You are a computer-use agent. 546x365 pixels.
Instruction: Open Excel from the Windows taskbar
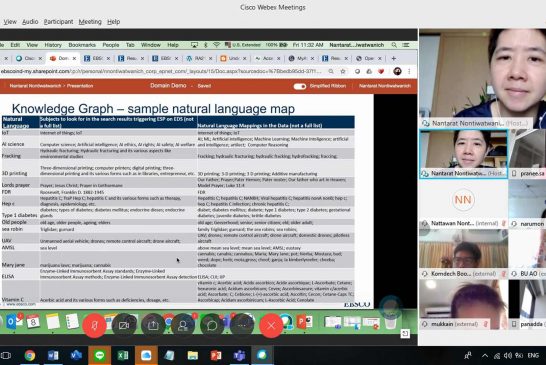pos(123,356)
